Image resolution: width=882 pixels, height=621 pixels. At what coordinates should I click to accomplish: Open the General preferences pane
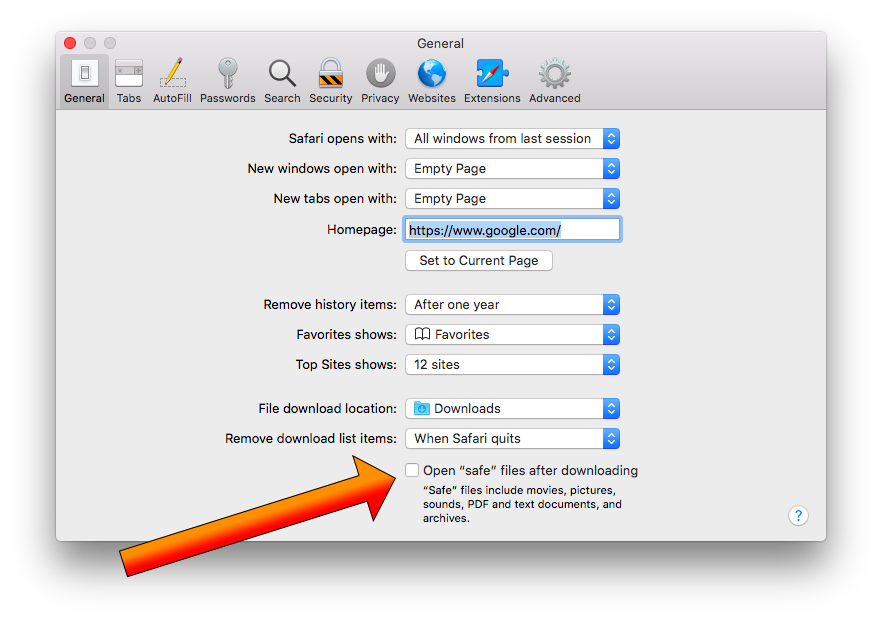coord(84,81)
